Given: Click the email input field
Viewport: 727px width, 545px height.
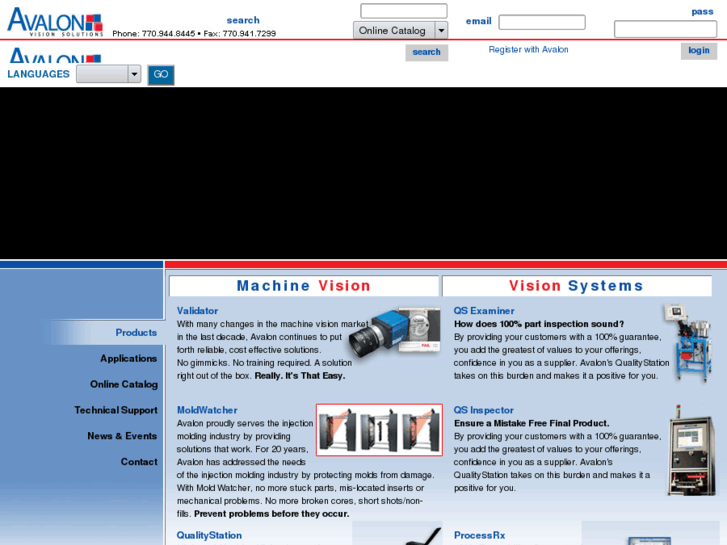Looking at the screenshot, I should 542,22.
